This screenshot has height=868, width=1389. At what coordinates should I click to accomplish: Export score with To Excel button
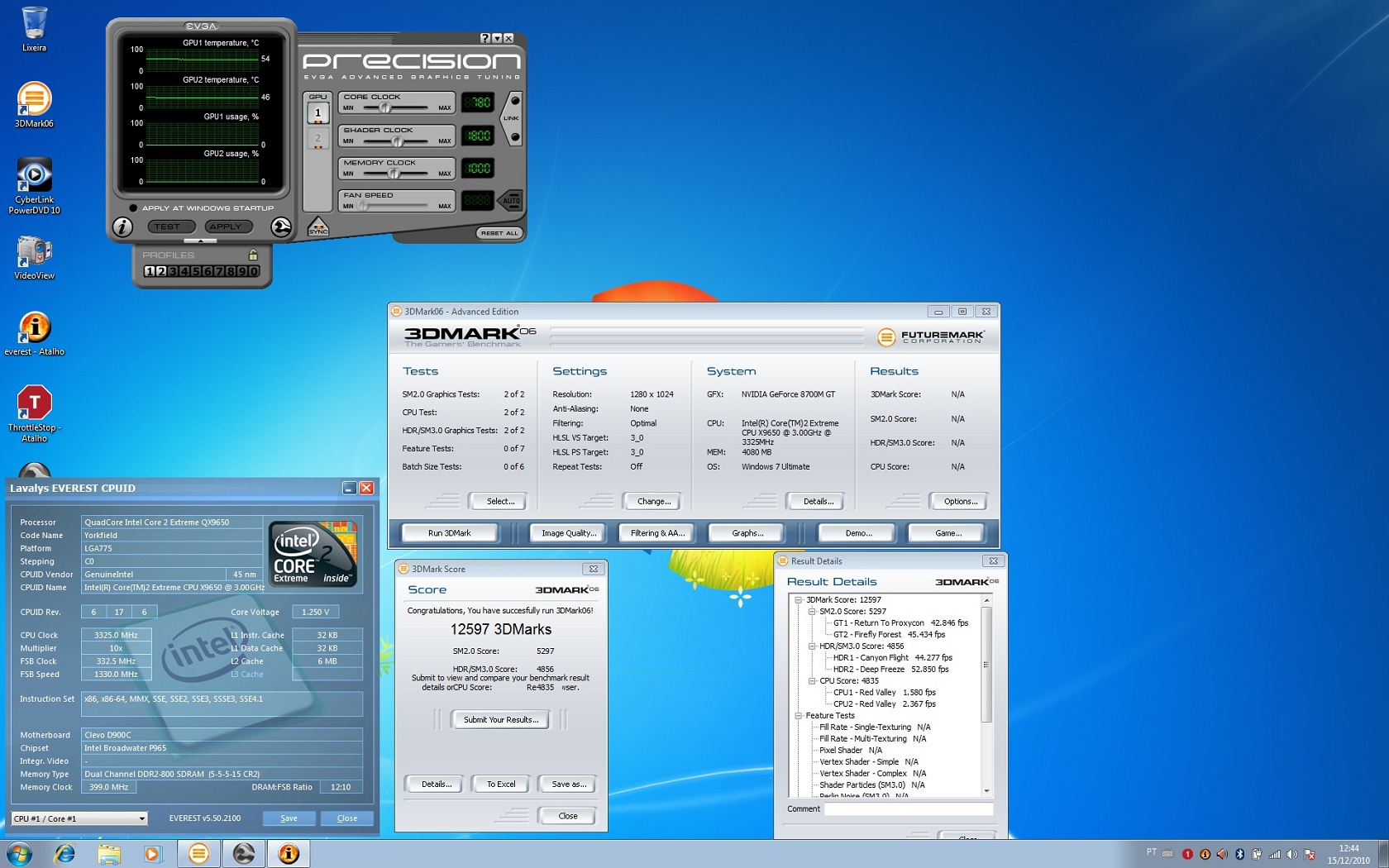point(501,784)
